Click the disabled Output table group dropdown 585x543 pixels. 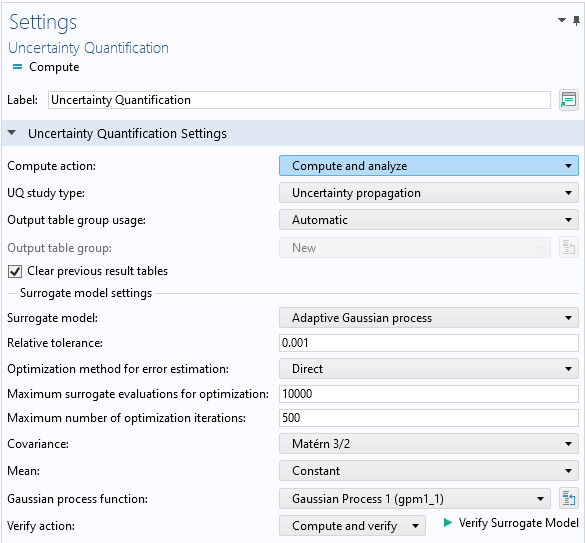[x=415, y=247]
